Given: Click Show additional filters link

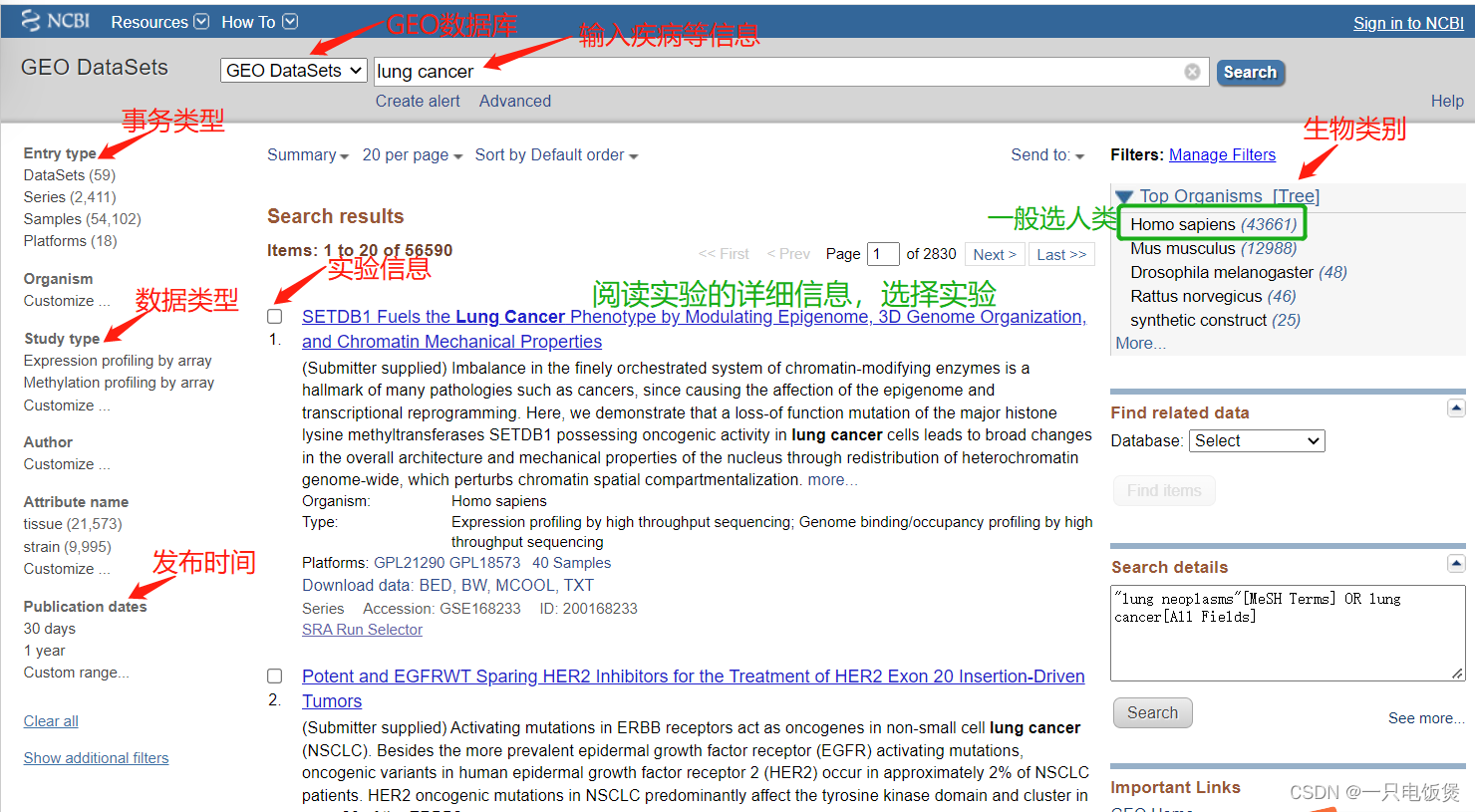Looking at the screenshot, I should coord(97,758).
